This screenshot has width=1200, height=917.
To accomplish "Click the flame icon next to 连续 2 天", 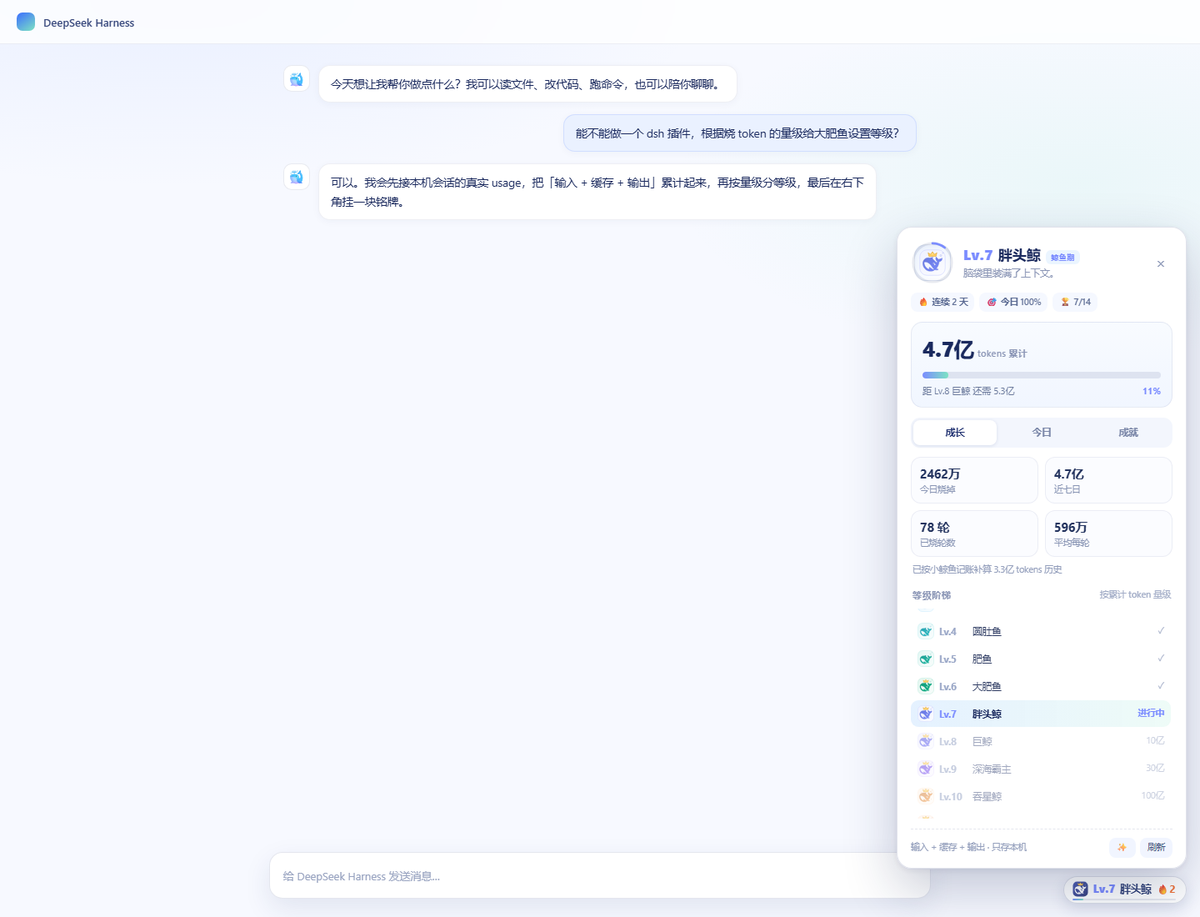I will point(923,302).
